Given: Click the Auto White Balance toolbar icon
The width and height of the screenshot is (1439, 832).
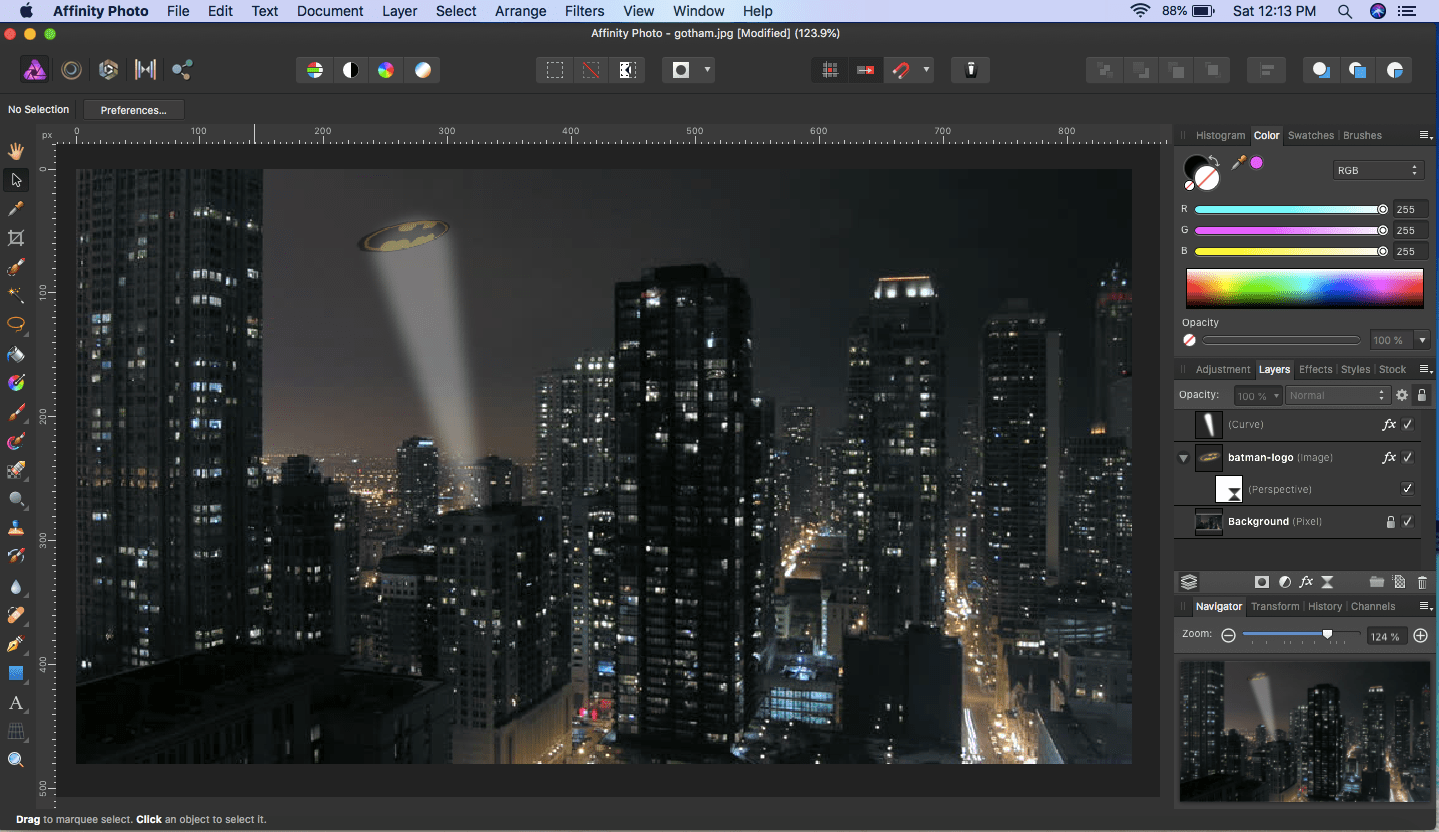Looking at the screenshot, I should point(423,70).
